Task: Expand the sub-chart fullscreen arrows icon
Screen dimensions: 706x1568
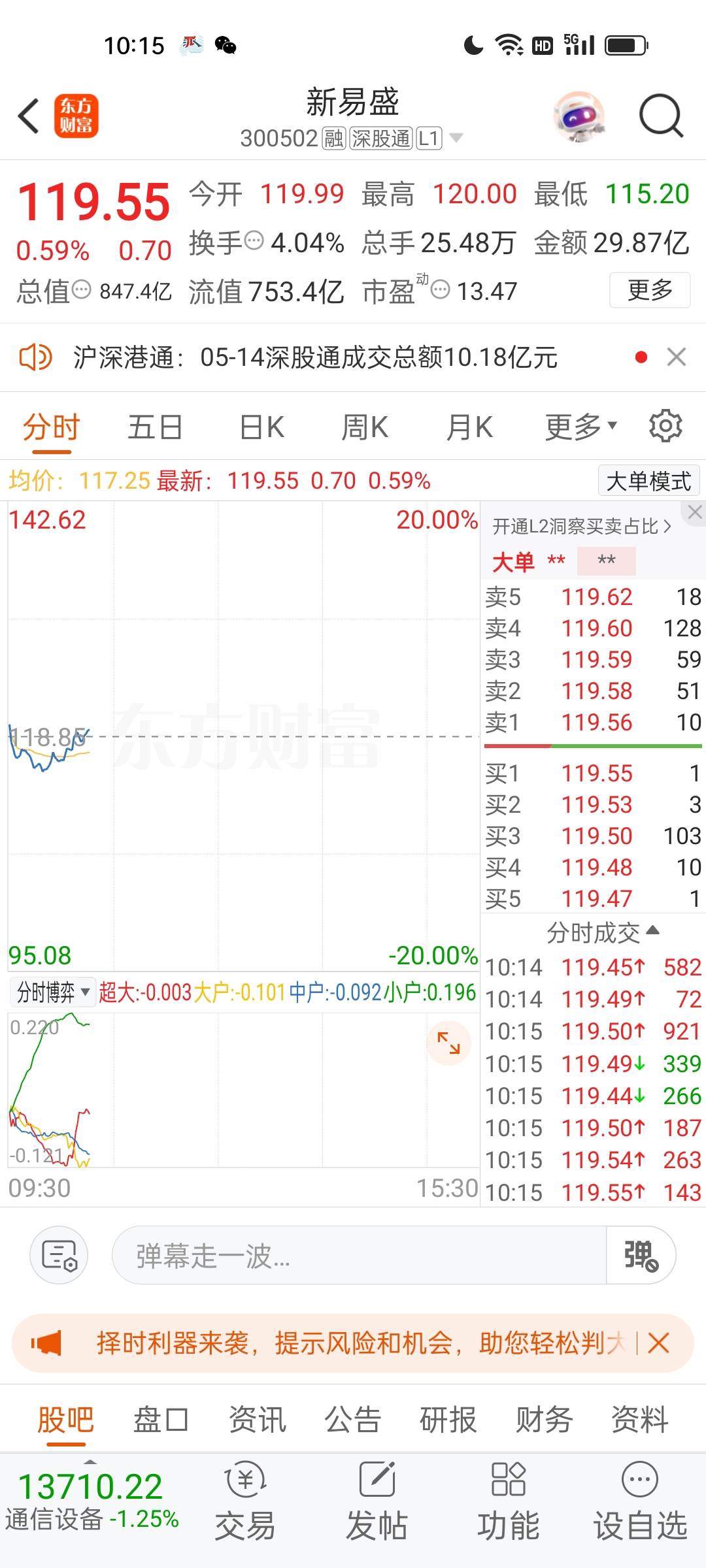Action: coord(449,1043)
